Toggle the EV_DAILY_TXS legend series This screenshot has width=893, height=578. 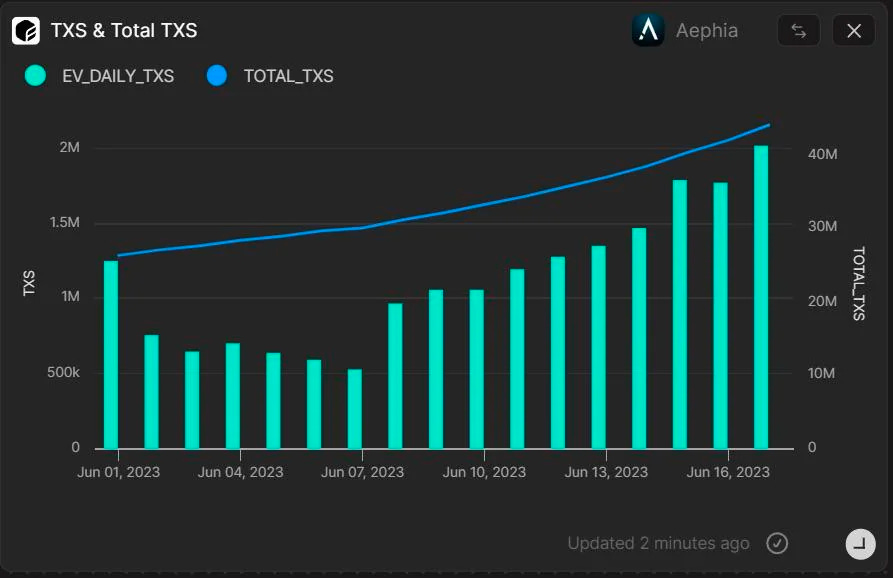pos(100,76)
